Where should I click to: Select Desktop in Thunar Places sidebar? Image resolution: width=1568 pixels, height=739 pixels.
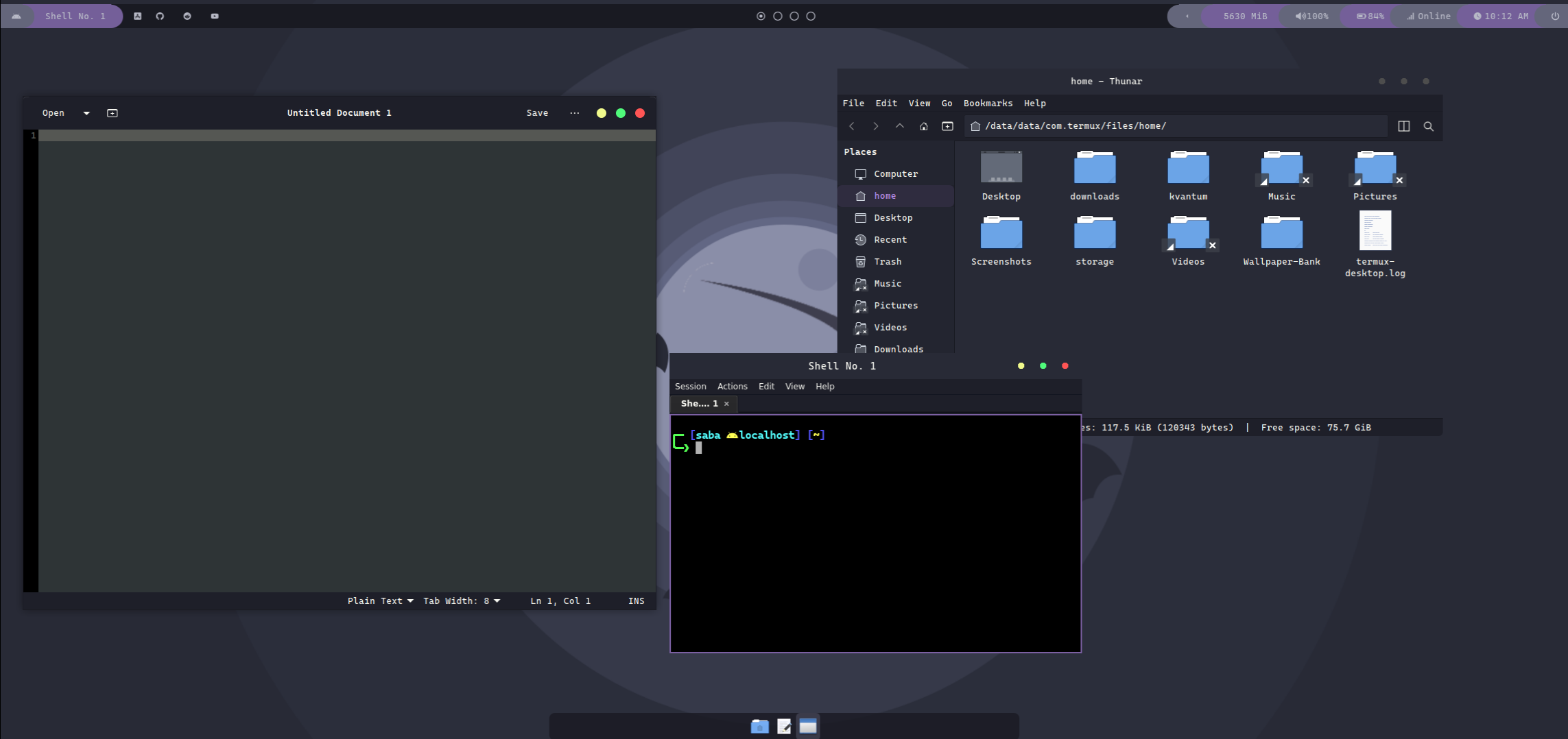coord(896,218)
